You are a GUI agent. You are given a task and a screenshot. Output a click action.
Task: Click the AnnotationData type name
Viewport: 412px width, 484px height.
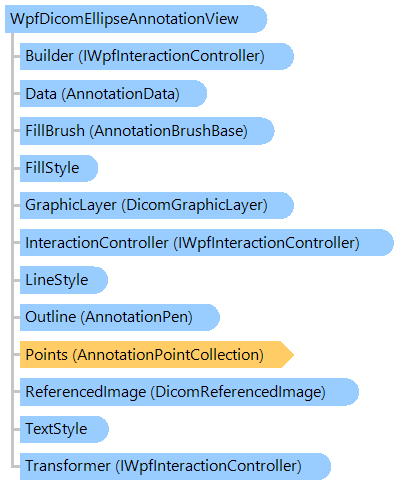[x=121, y=94]
